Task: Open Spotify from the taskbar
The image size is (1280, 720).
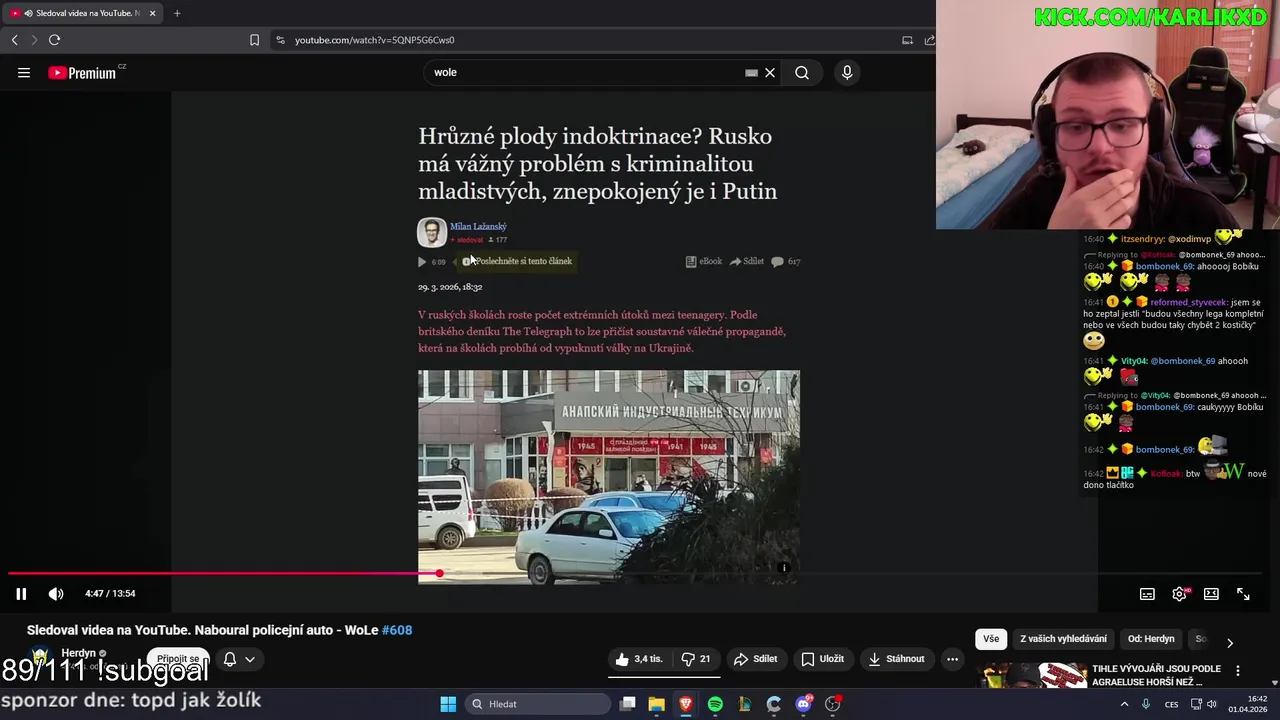Action: [x=715, y=704]
